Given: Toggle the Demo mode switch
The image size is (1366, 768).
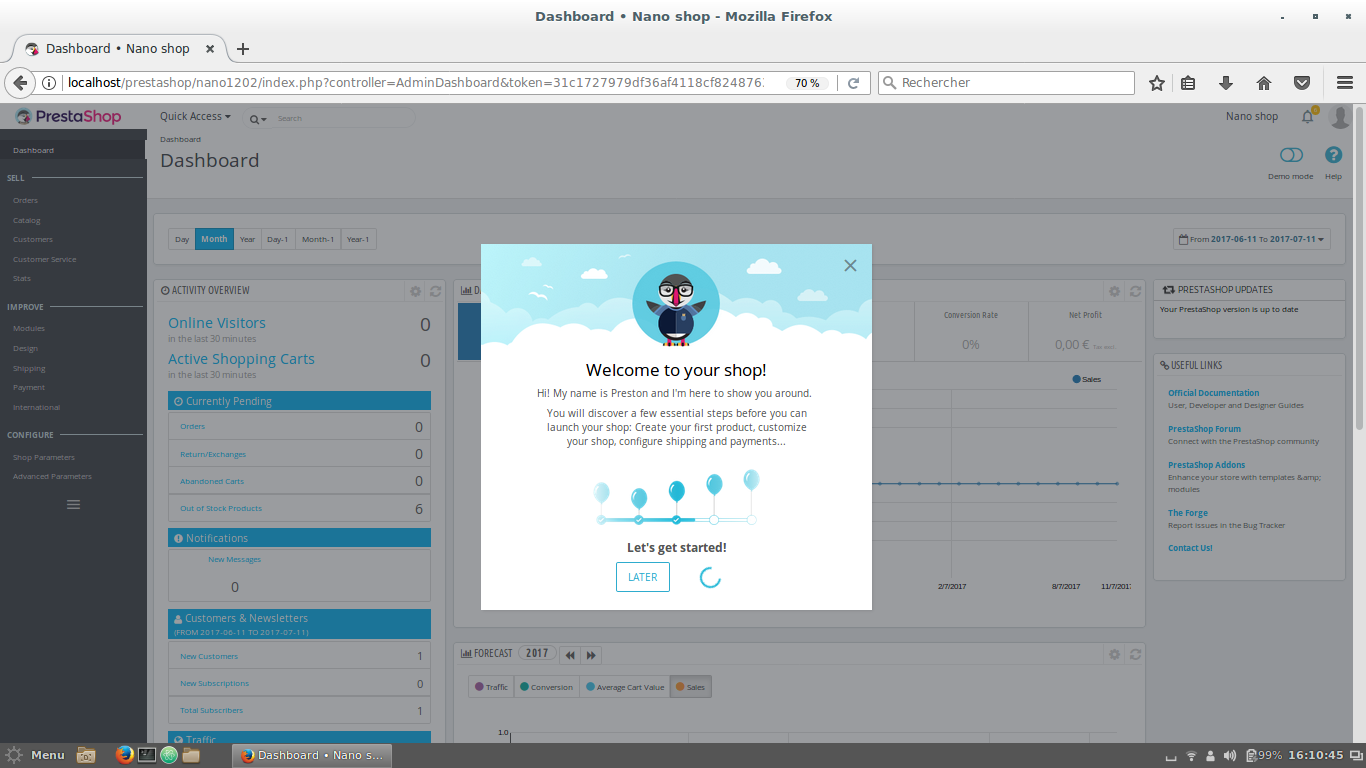Looking at the screenshot, I should pos(1291,155).
